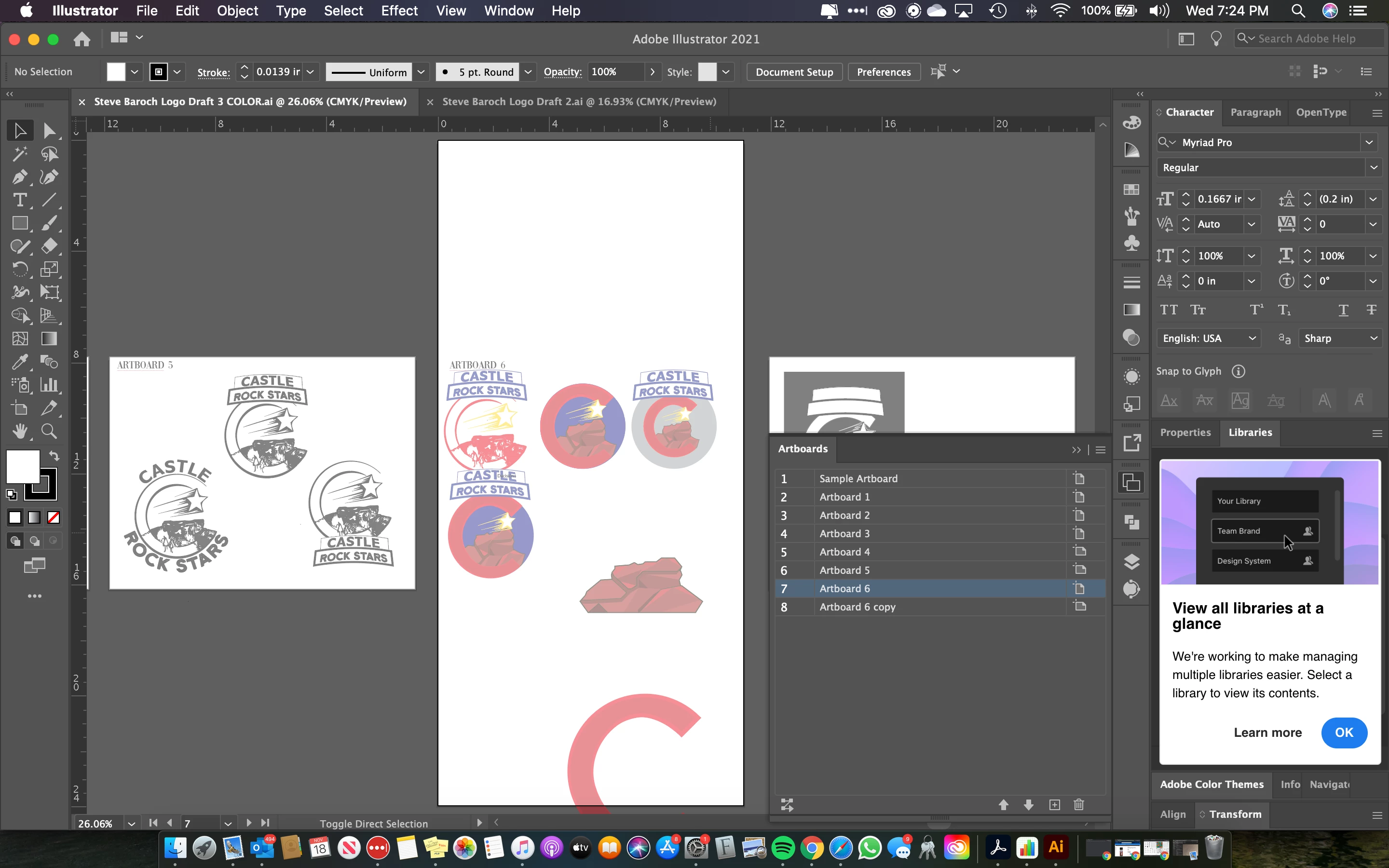Screen dimensions: 1389x868
Task: Click Rearrange All Artboards icon
Action: coord(787,805)
